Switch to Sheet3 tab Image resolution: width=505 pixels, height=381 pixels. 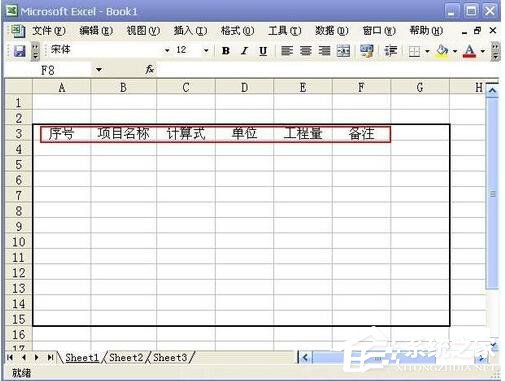coord(170,357)
